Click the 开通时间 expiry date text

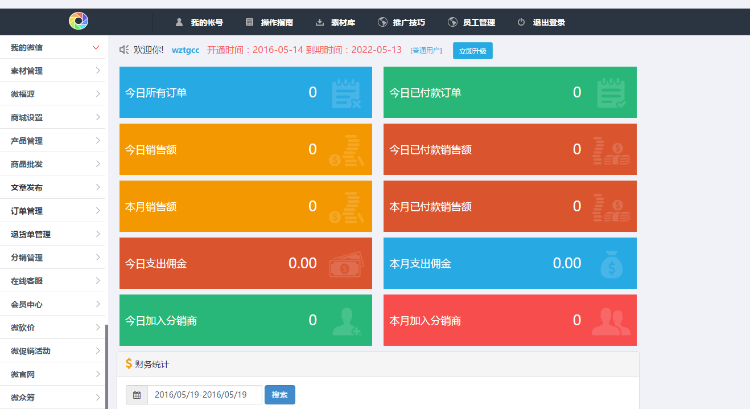pyautogui.click(x=304, y=50)
